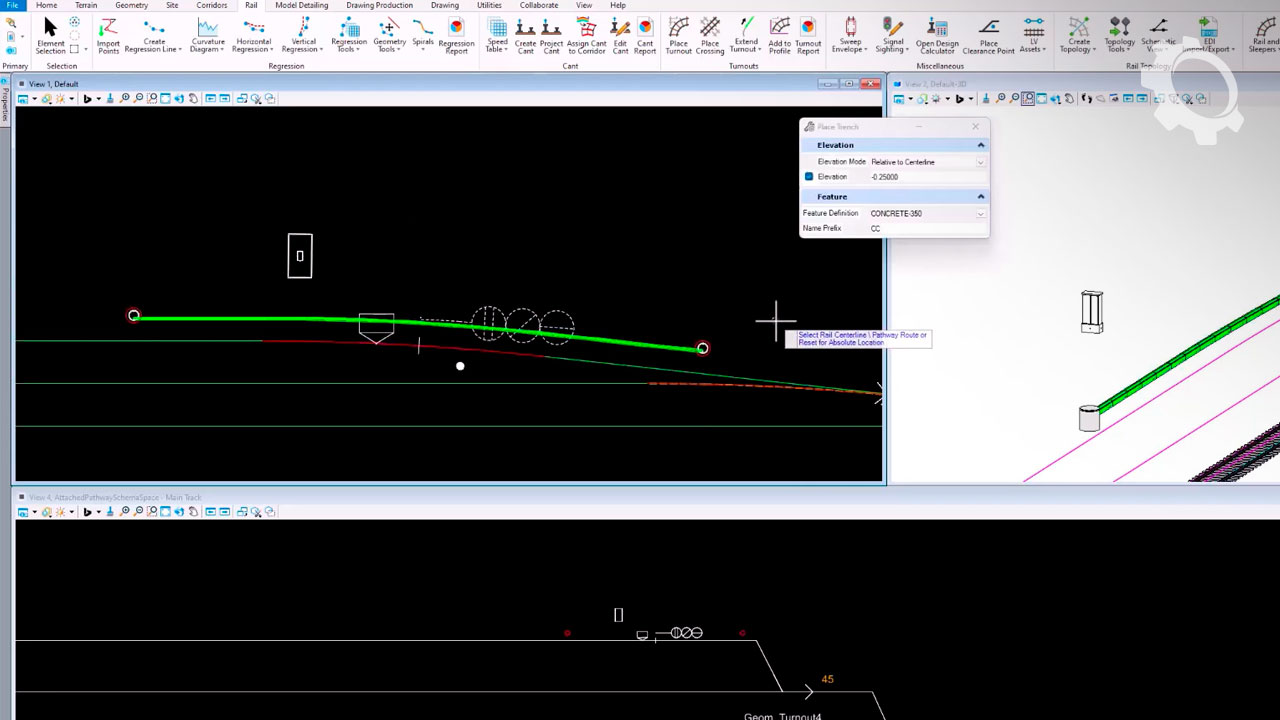The image size is (1280, 720).
Task: Open the File menu
Action: click(12, 5)
